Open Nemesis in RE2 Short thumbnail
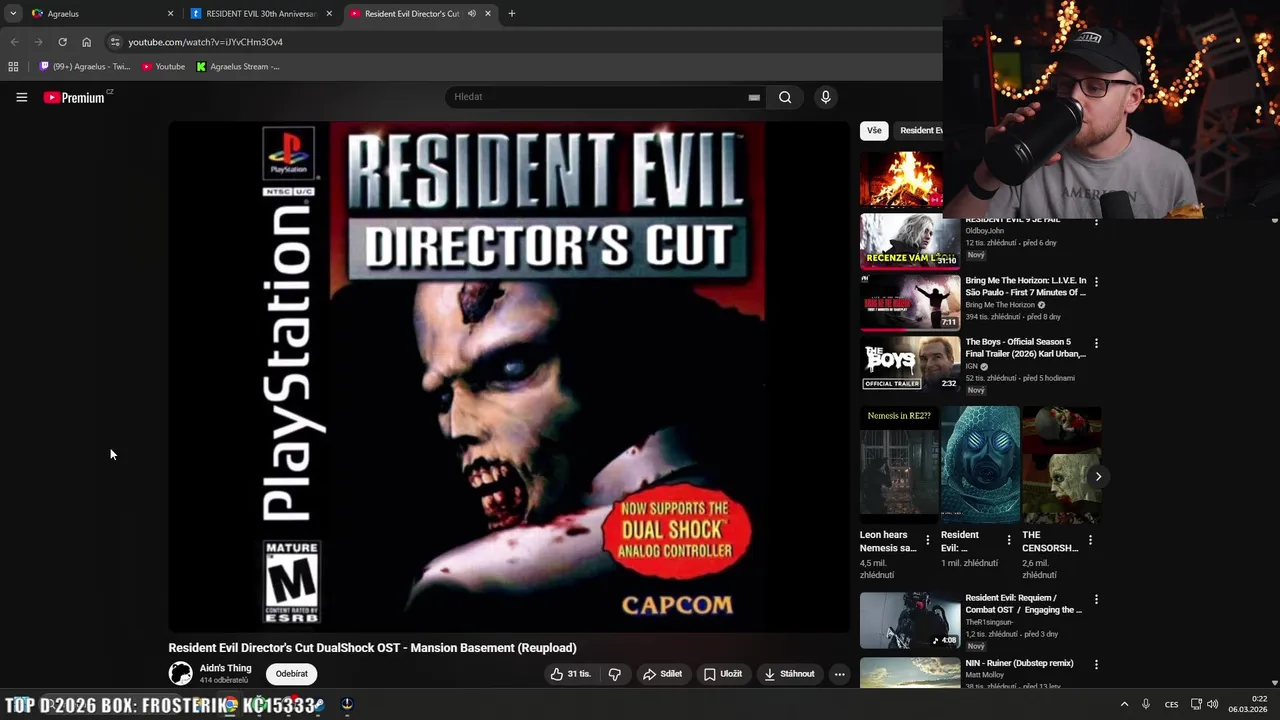Viewport: 1280px width, 720px height. pyautogui.click(x=899, y=464)
